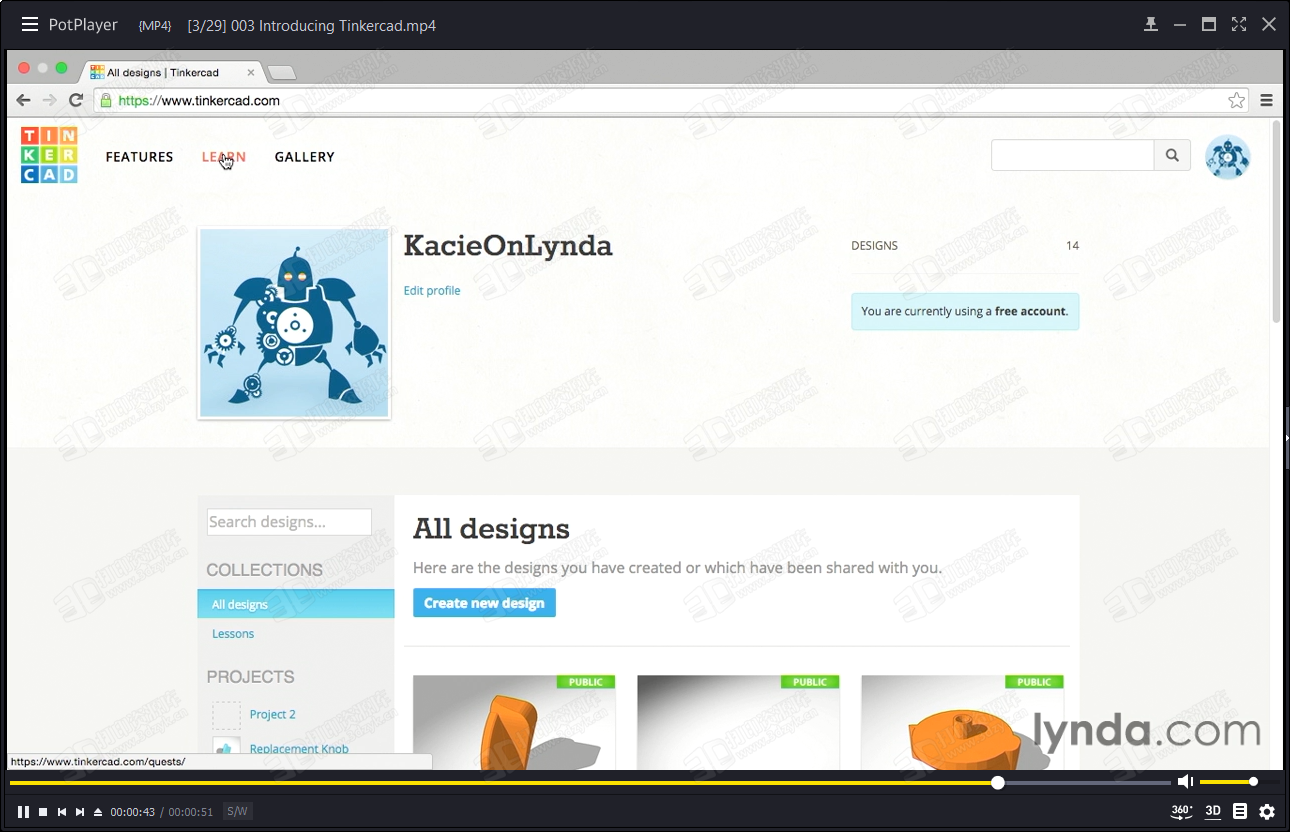The height and width of the screenshot is (832, 1290).
Task: Click the LEARN menu item
Action: (223, 157)
